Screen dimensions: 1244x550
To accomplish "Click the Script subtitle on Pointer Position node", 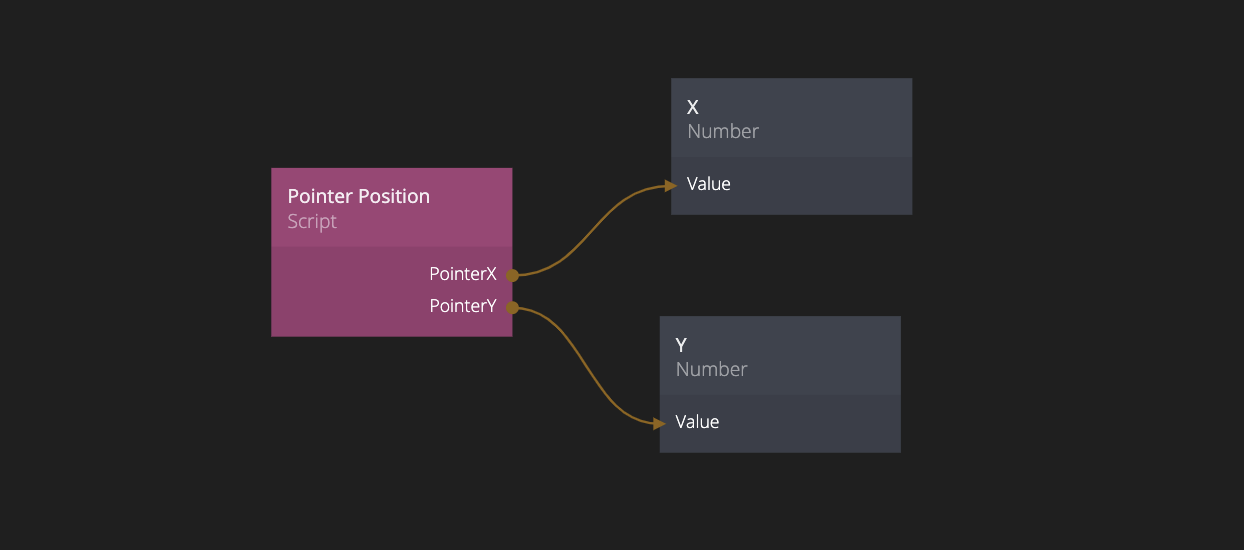I will click(312, 222).
